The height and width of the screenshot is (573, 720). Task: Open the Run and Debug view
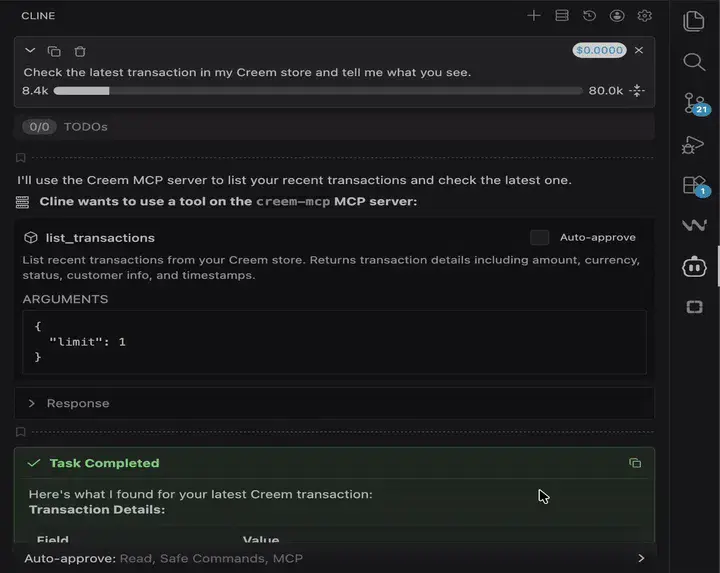[693, 145]
